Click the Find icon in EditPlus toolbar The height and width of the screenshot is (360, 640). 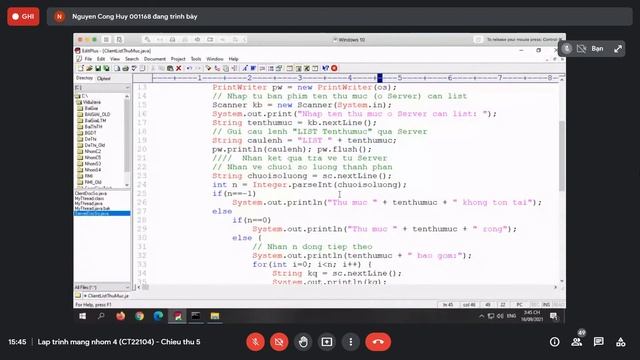(x=208, y=68)
